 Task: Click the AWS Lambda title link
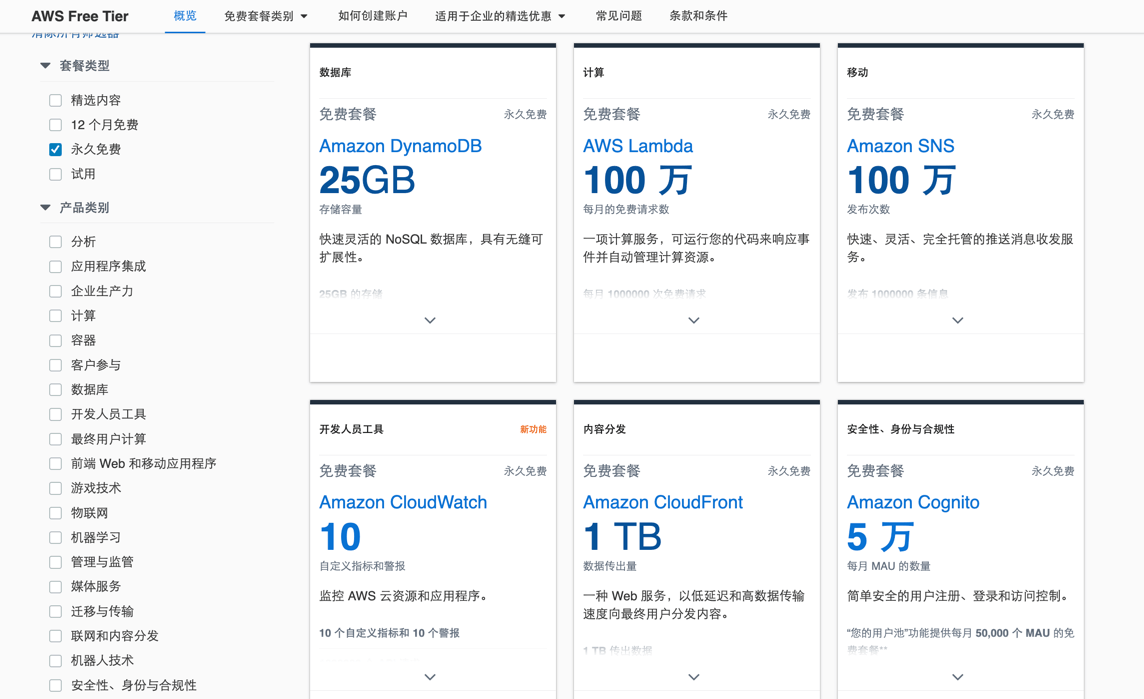[637, 146]
